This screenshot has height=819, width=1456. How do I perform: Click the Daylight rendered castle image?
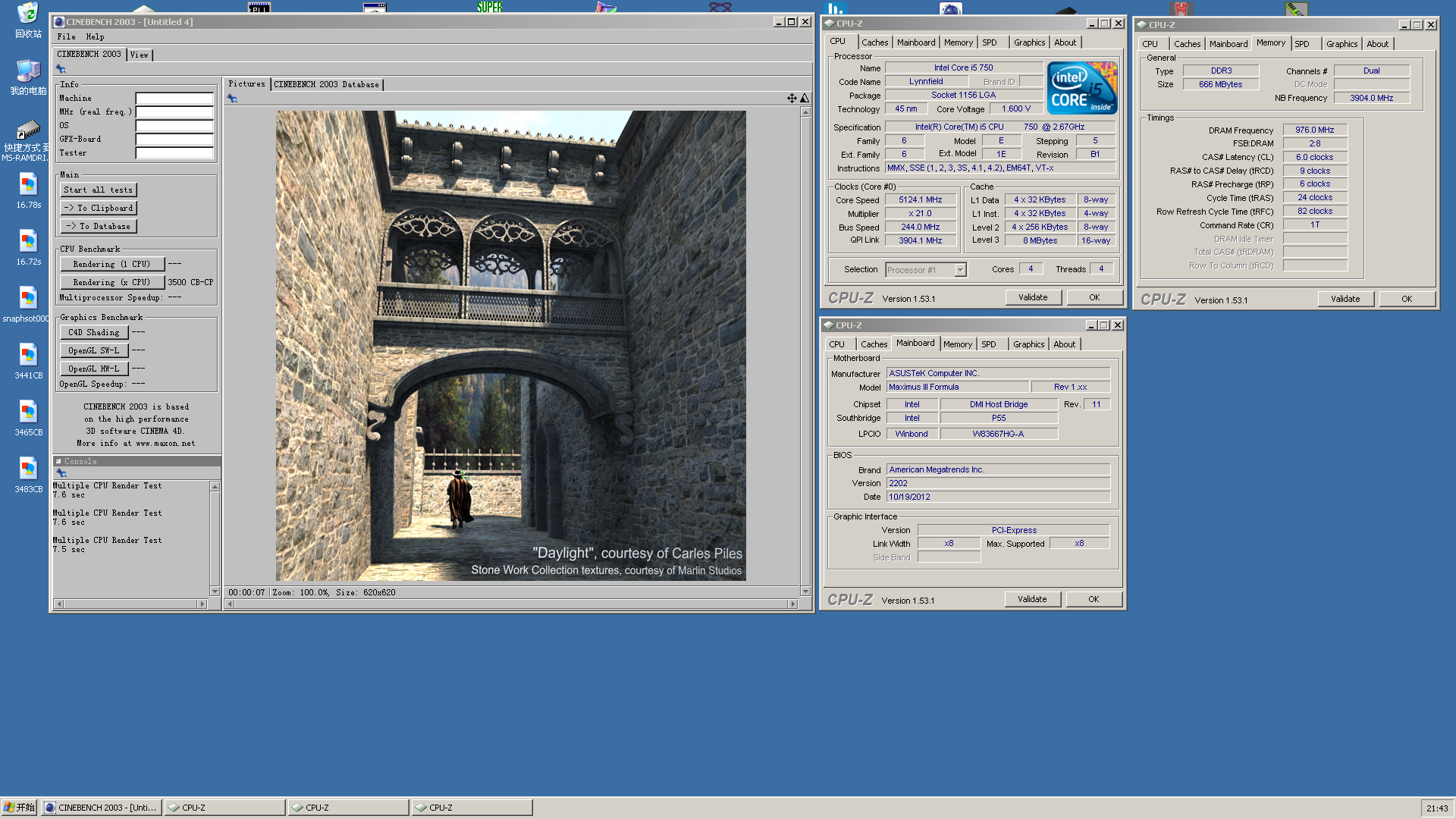pyautogui.click(x=510, y=346)
